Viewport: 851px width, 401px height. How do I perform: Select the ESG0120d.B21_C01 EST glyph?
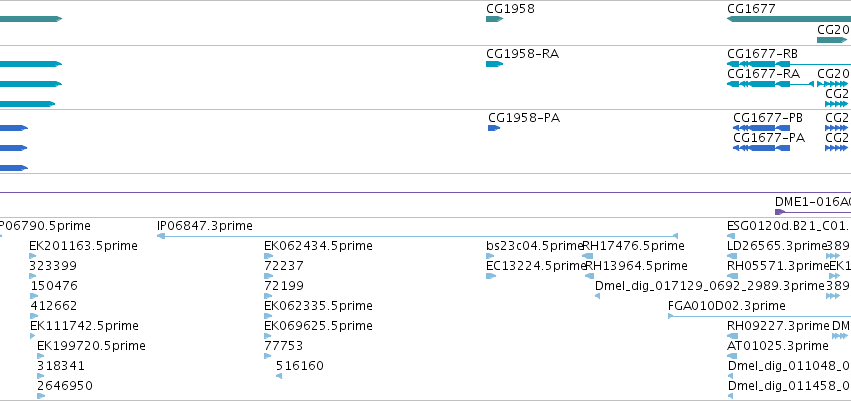click(x=731, y=236)
